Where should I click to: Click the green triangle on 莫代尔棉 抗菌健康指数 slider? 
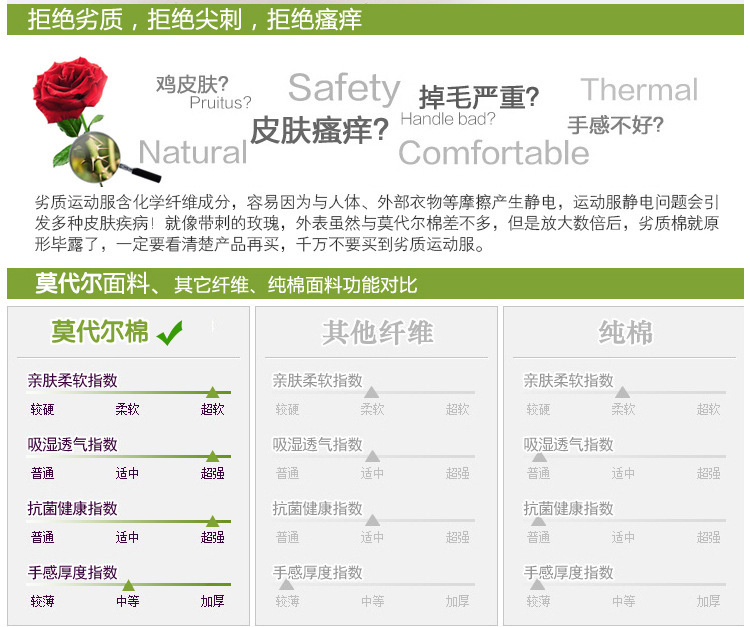click(212, 520)
